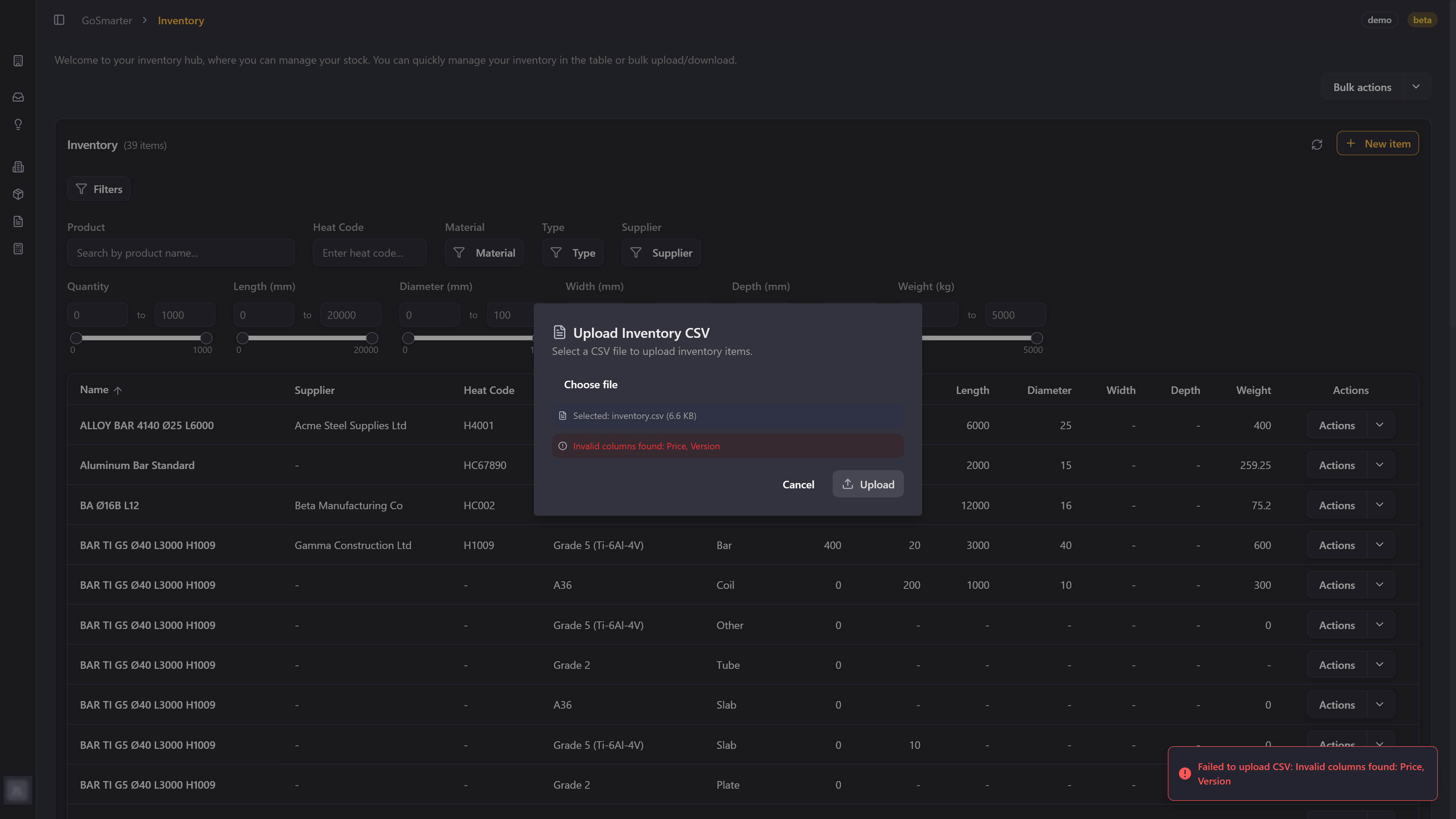Click the document sidebar icon
The height and width of the screenshot is (819, 1456).
tap(18, 221)
